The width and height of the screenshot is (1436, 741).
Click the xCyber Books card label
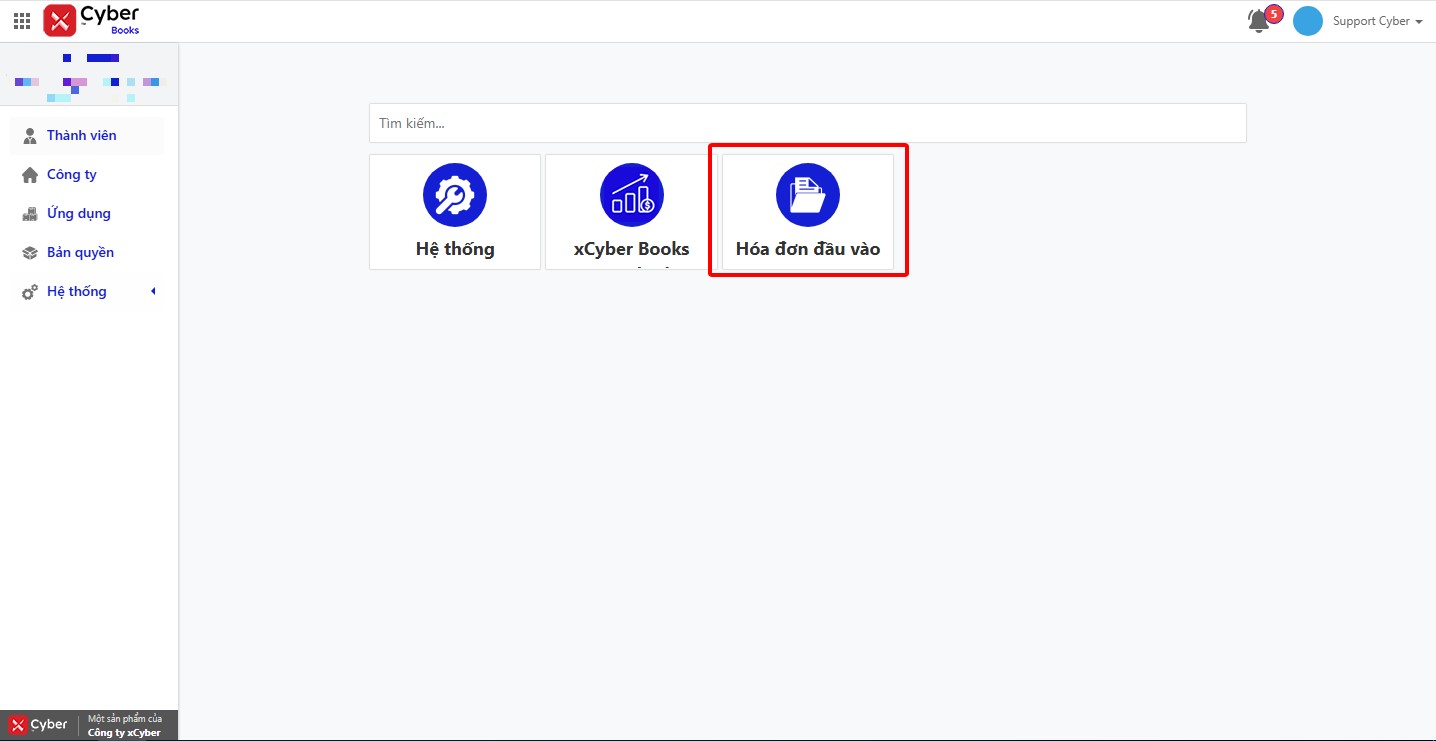(x=632, y=249)
